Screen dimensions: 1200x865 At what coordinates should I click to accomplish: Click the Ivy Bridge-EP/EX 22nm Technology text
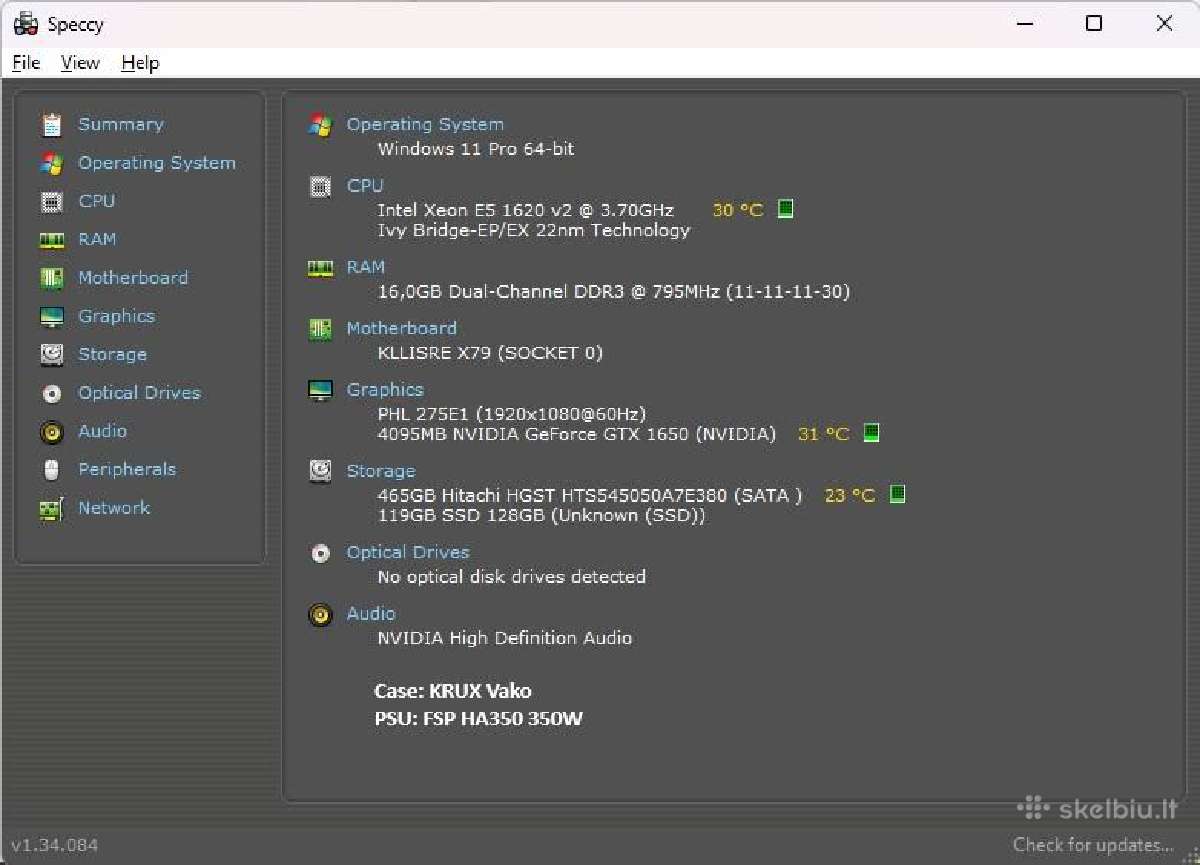pos(534,230)
